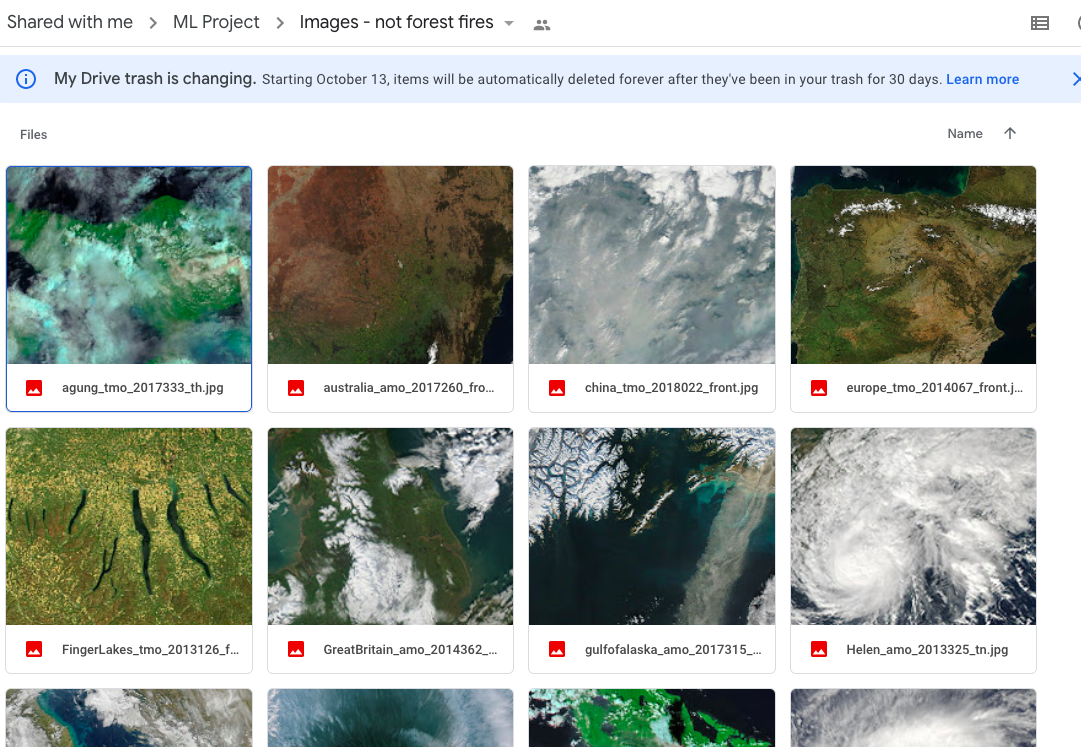The width and height of the screenshot is (1081, 747).
Task: Select the australia_amo_2017260 image thumbnail
Action: [x=390, y=265]
